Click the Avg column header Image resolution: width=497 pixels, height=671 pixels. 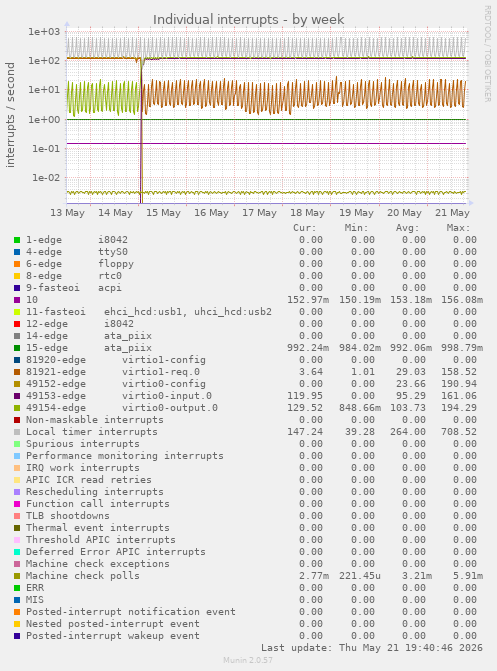coord(407,228)
